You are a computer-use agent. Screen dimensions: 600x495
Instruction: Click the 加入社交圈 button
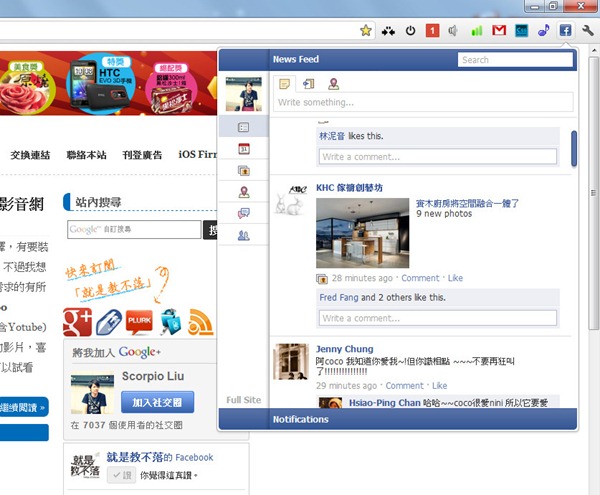(x=158, y=402)
